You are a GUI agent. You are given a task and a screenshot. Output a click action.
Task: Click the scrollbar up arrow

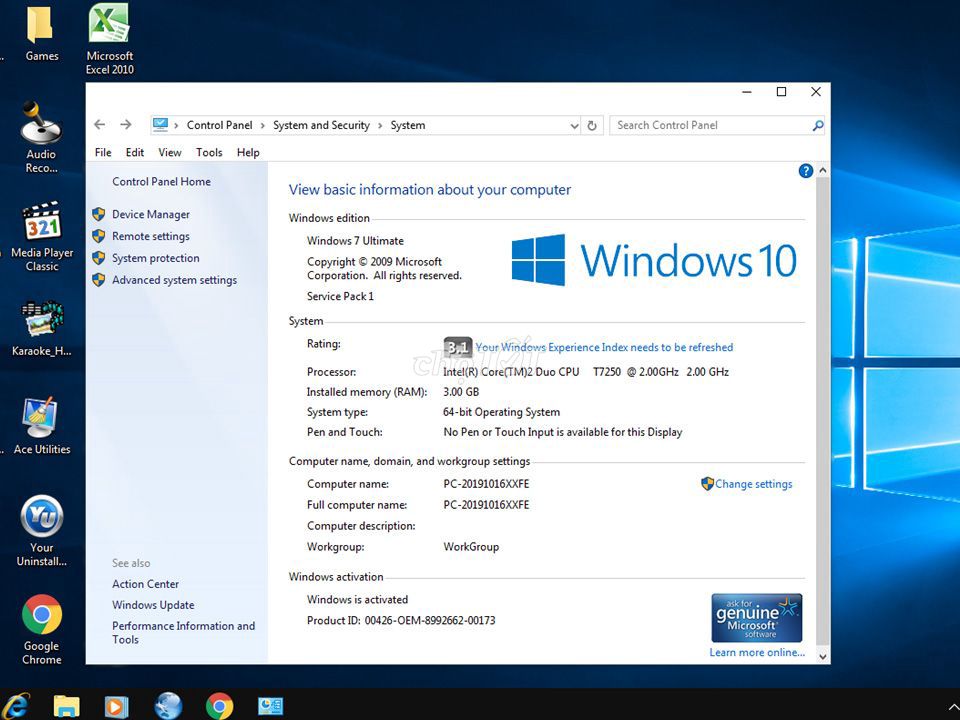[823, 170]
